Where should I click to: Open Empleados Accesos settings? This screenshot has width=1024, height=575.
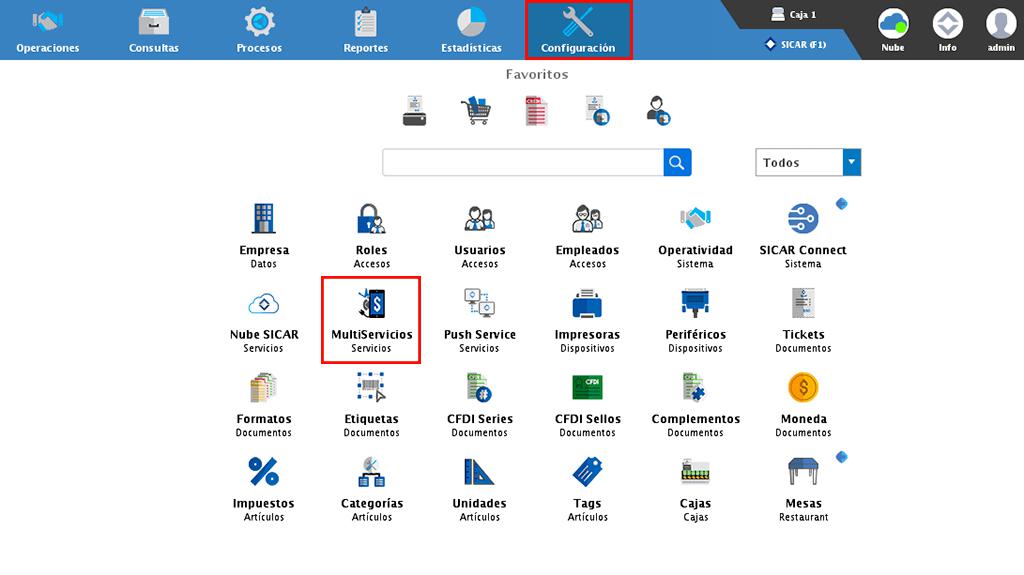(588, 235)
